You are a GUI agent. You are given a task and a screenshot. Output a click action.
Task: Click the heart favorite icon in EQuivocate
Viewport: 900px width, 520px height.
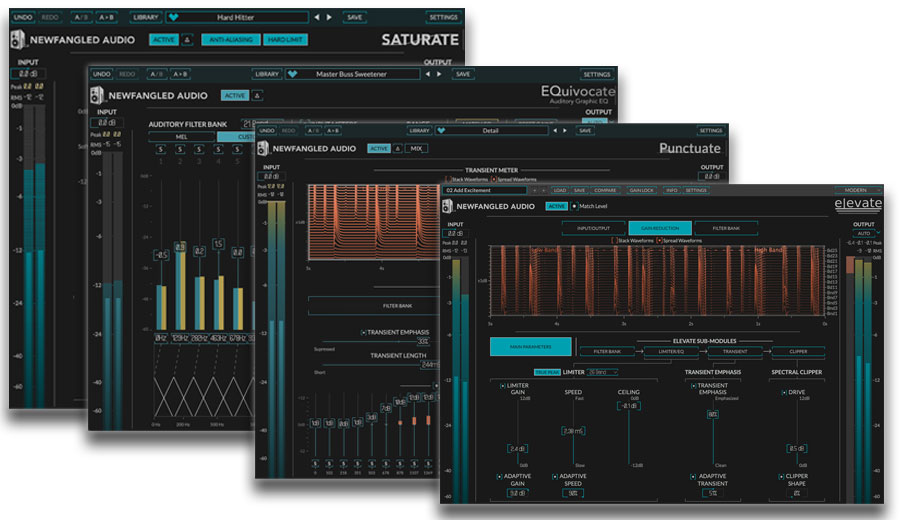click(292, 74)
